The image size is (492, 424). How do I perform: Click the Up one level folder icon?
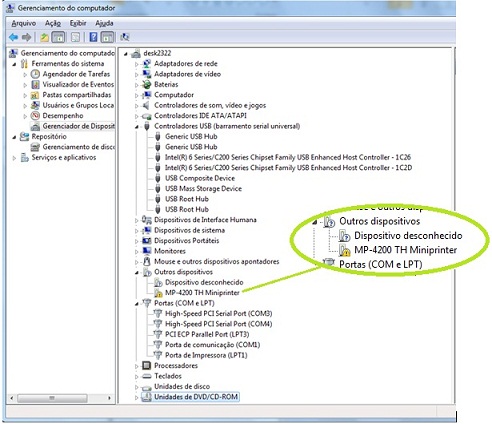[x=44, y=37]
